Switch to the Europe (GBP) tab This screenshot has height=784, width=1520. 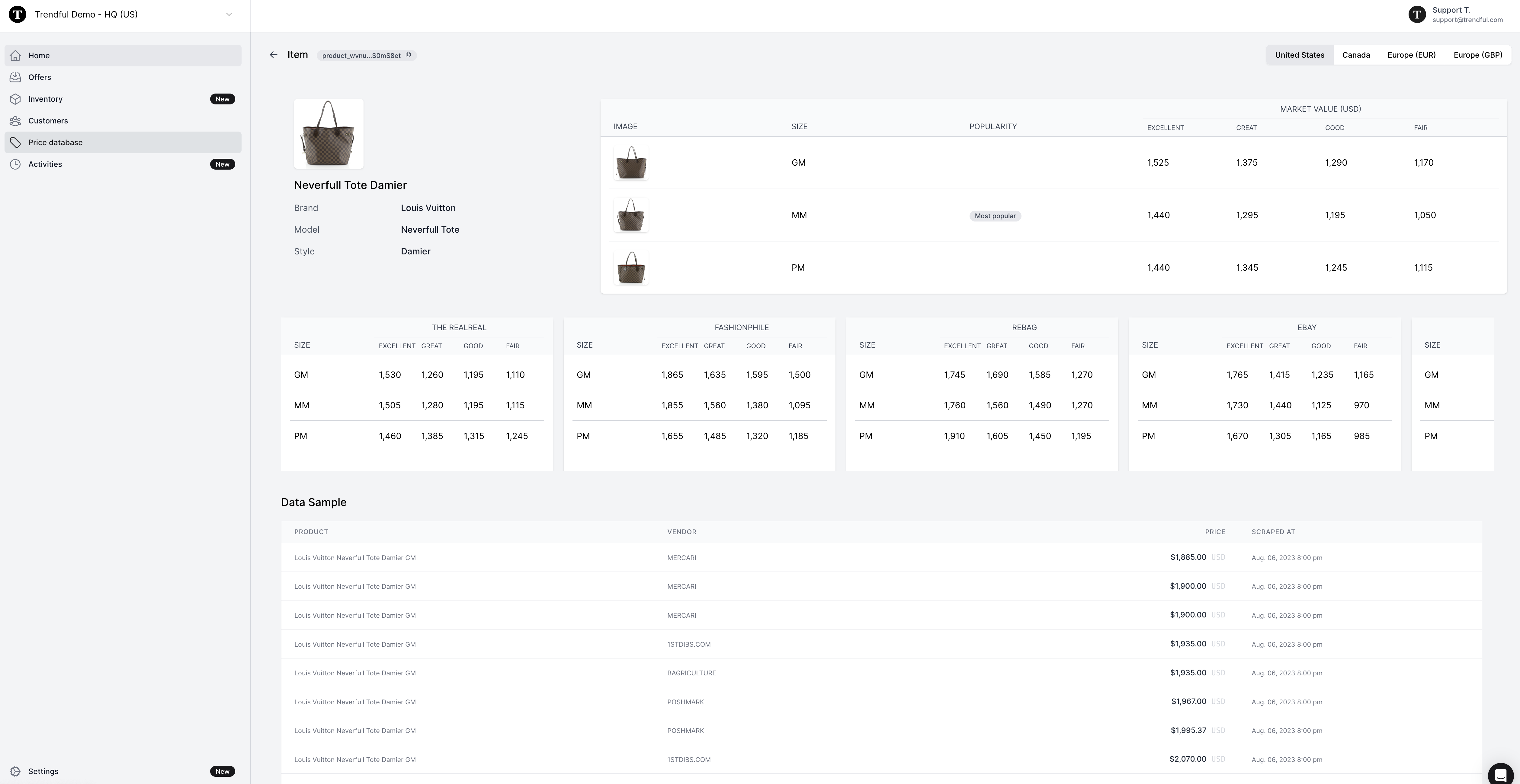1477,55
